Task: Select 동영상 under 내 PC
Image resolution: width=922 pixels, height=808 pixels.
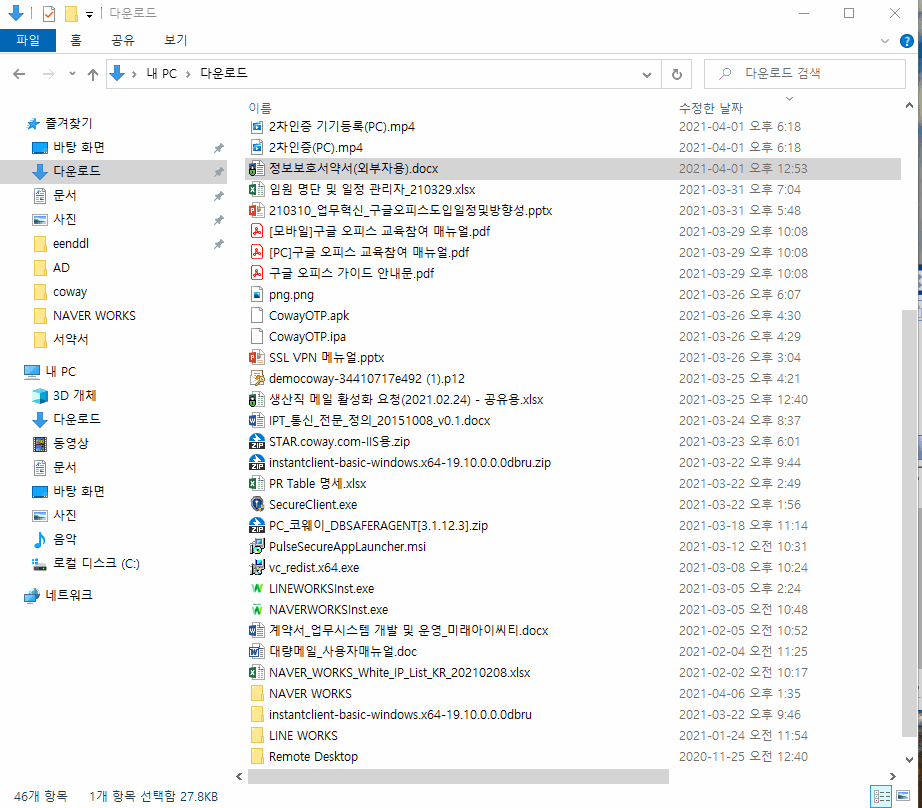Action: [71, 443]
